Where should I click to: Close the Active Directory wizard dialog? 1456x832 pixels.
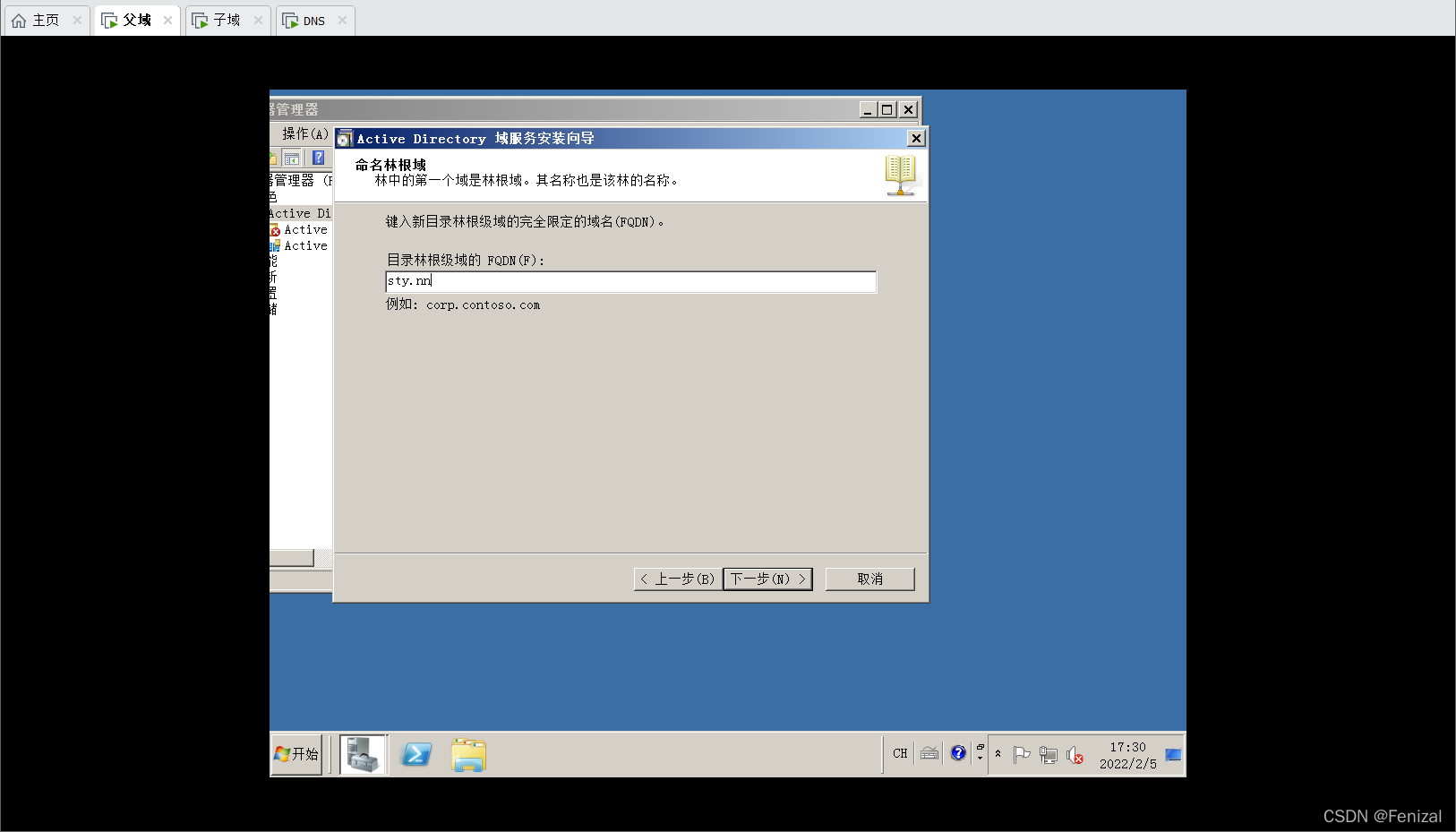coord(916,138)
